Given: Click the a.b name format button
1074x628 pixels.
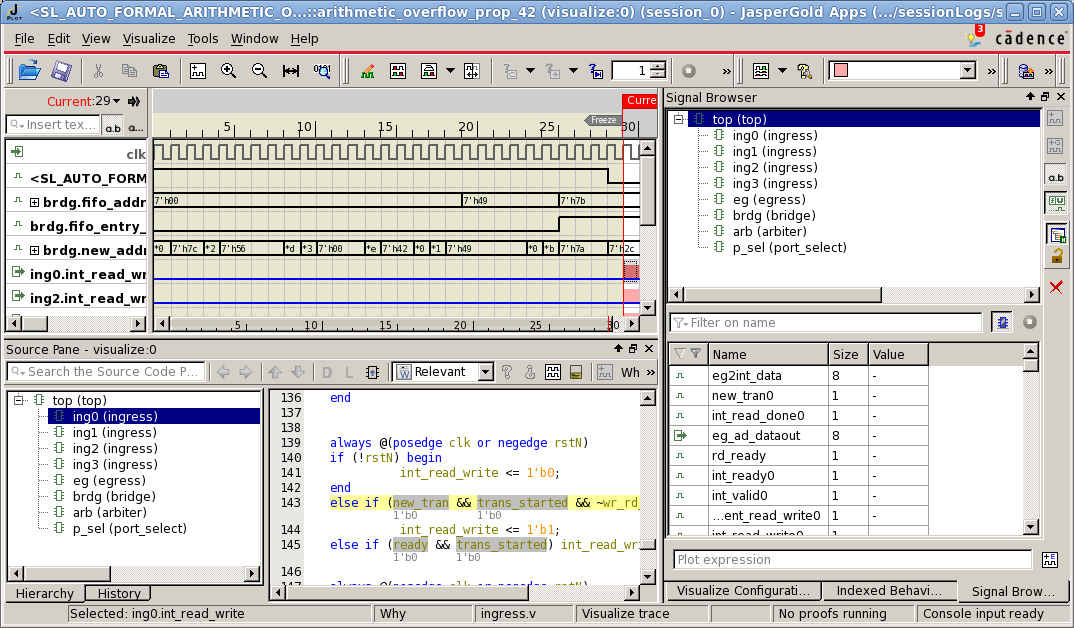Looking at the screenshot, I should pyautogui.click(x=113, y=127).
